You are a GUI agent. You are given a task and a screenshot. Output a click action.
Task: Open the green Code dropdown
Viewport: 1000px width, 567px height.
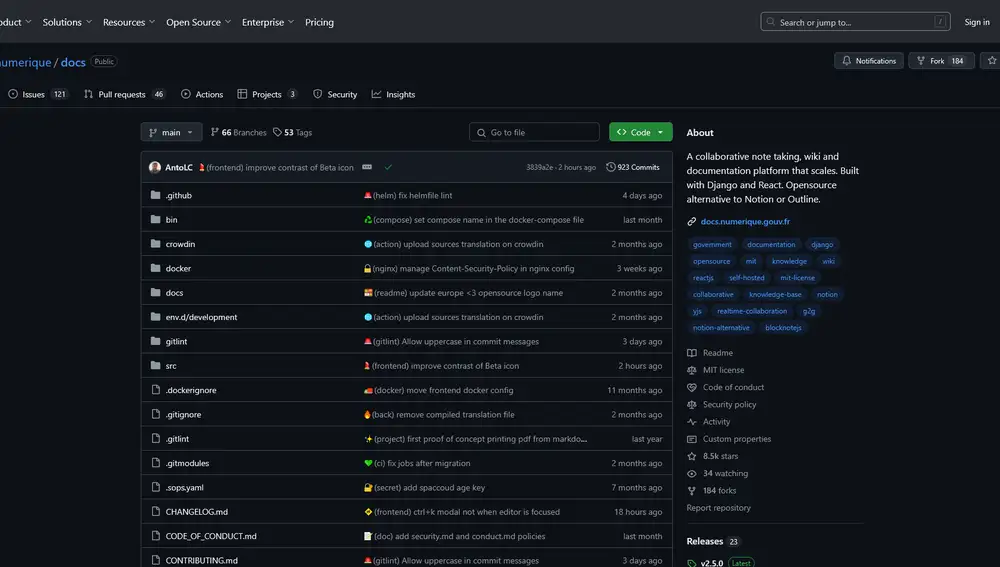pyautogui.click(x=640, y=132)
